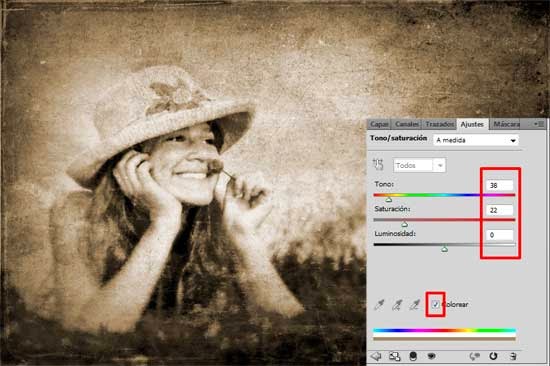The image size is (550, 366).
Task: Return to adjustment list using back arrow
Action: click(x=376, y=356)
